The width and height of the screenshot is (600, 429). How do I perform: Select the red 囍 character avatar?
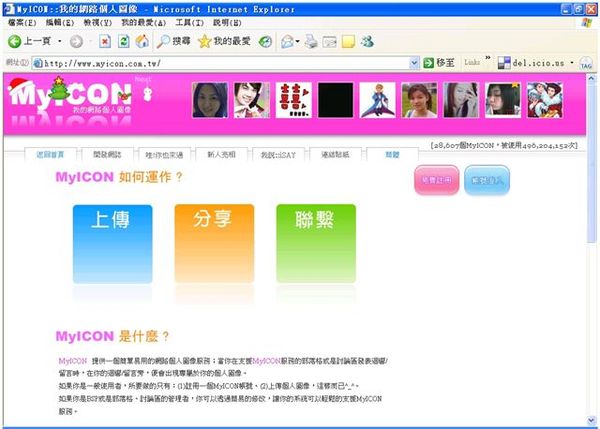[x=293, y=100]
